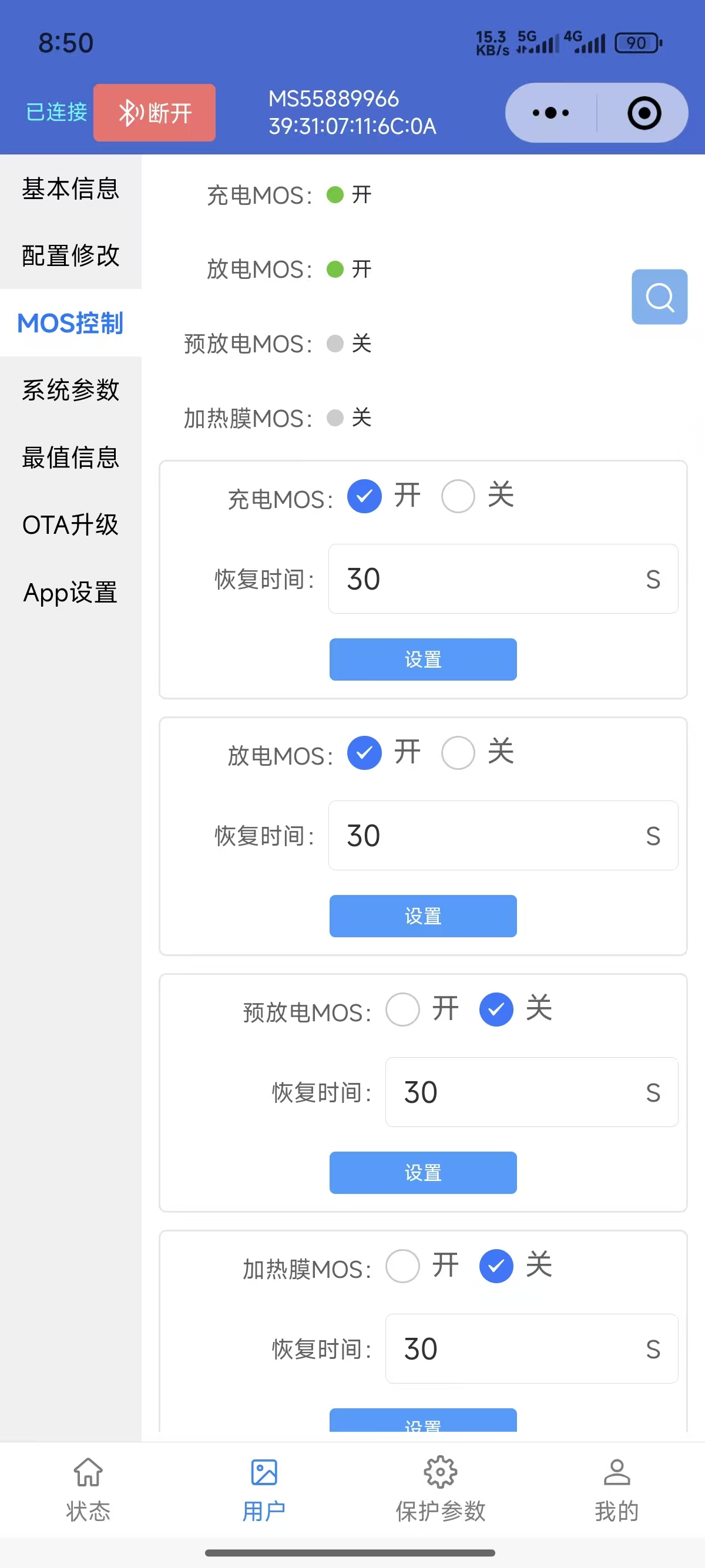Tap the blue search magnifier icon

point(659,297)
